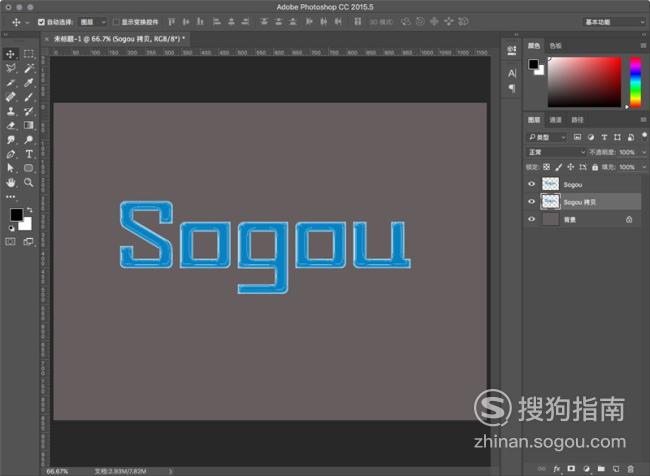Open the Paragraph panel icon
Screen dimensions: 650x476
click(x=512, y=88)
